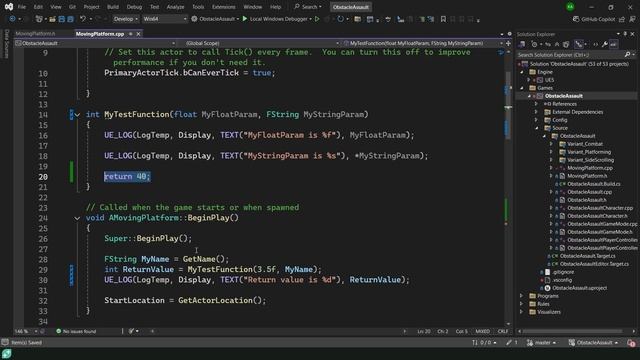Screen dimensions: 640x360
Task: Click the Undo arrow icon
Action: [x=83, y=19]
